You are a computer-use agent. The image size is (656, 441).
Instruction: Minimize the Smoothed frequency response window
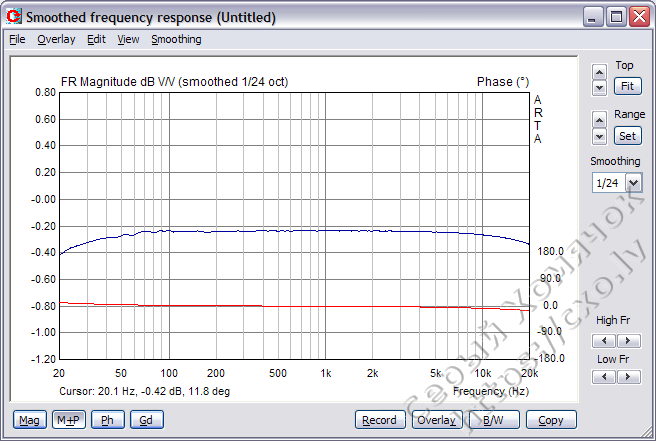coord(593,17)
